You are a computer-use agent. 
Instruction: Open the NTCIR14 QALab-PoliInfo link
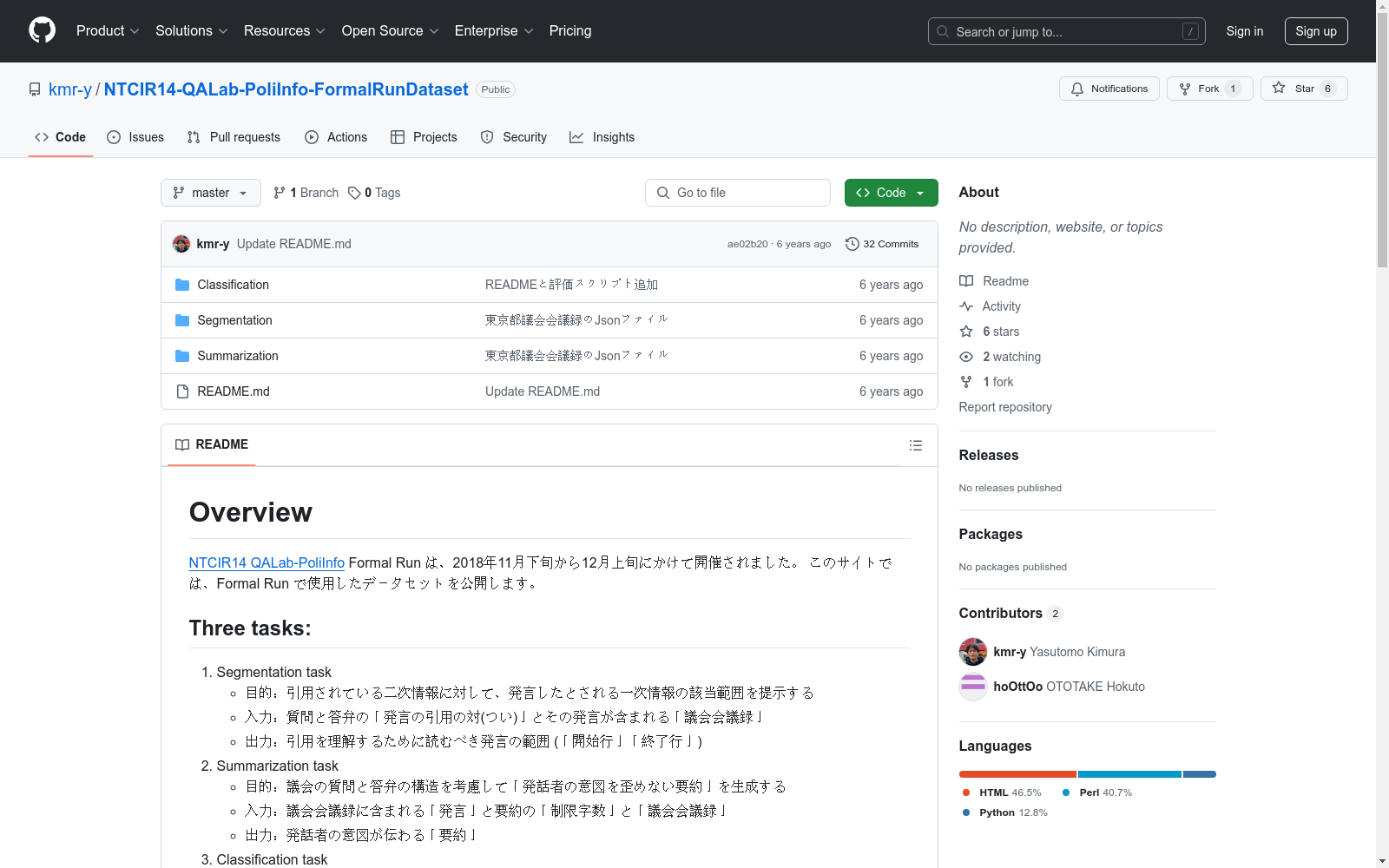click(267, 562)
